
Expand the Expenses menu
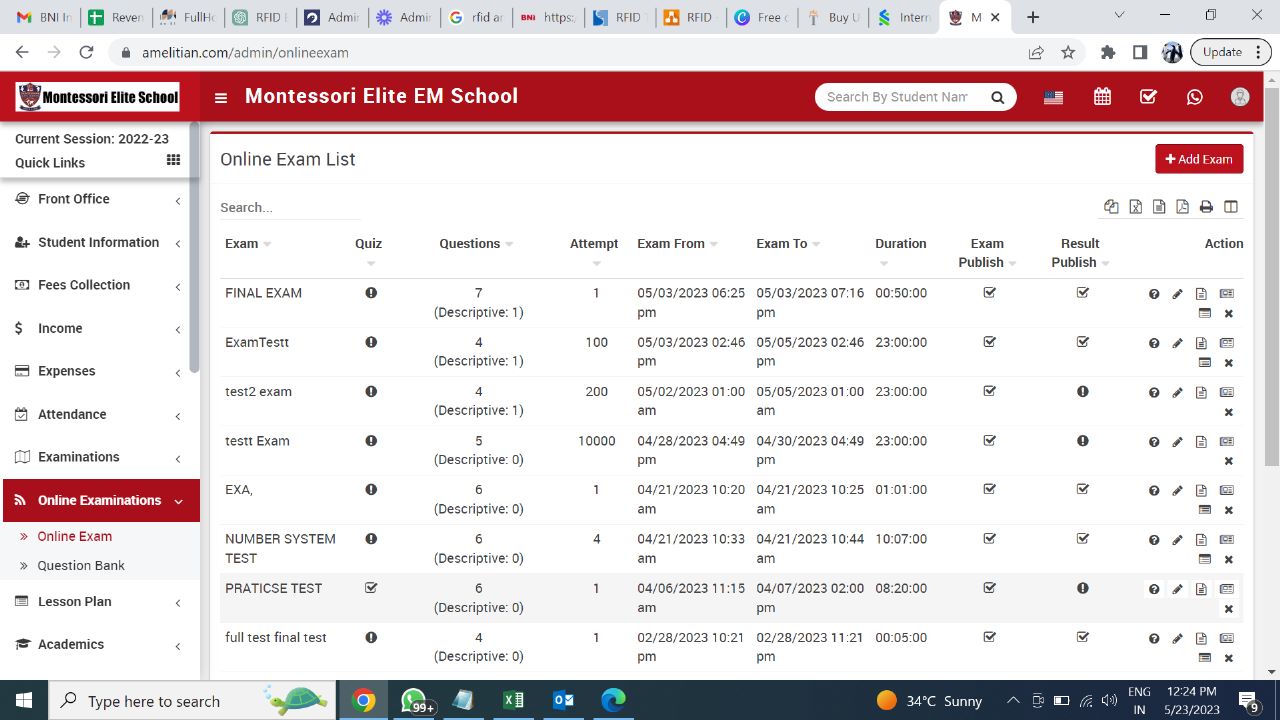pyautogui.click(x=100, y=371)
